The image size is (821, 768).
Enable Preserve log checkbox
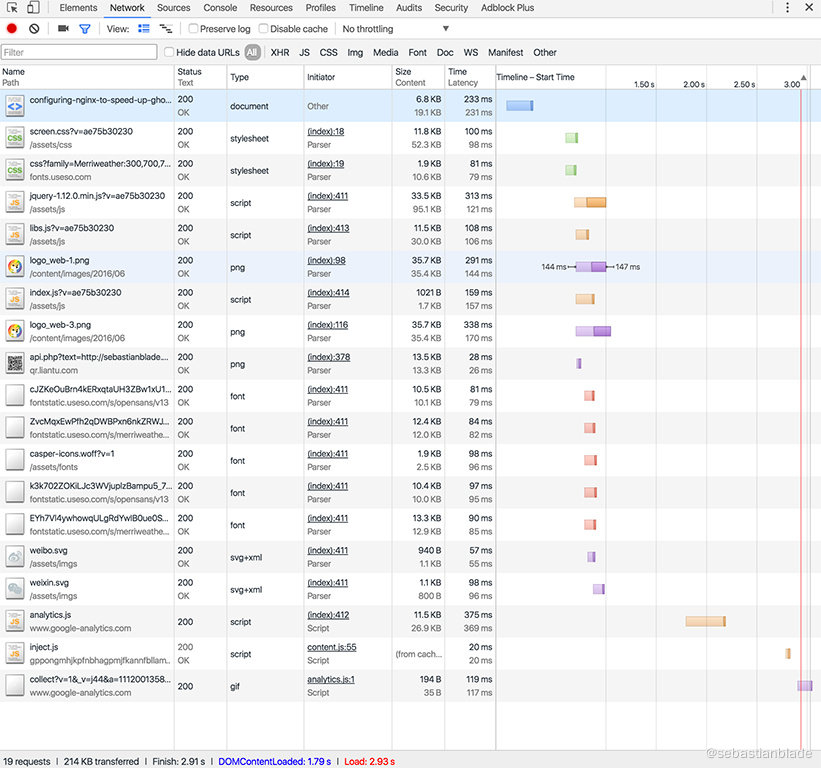tap(193, 29)
